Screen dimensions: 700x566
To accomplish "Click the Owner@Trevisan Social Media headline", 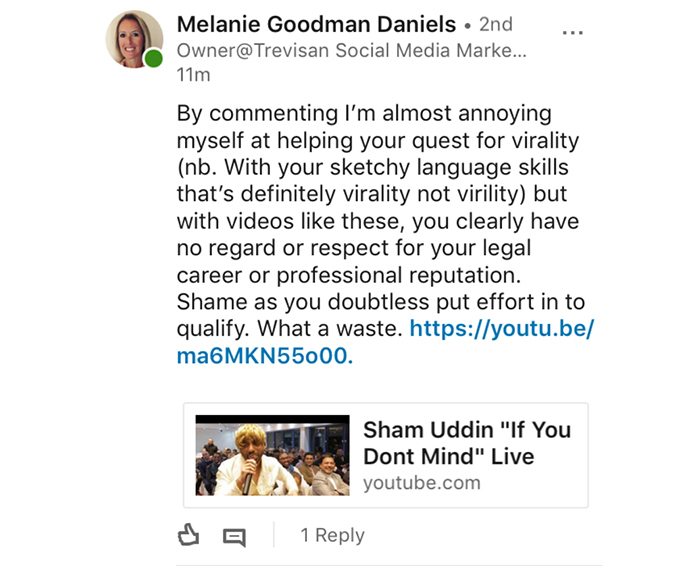I will tap(352, 50).
